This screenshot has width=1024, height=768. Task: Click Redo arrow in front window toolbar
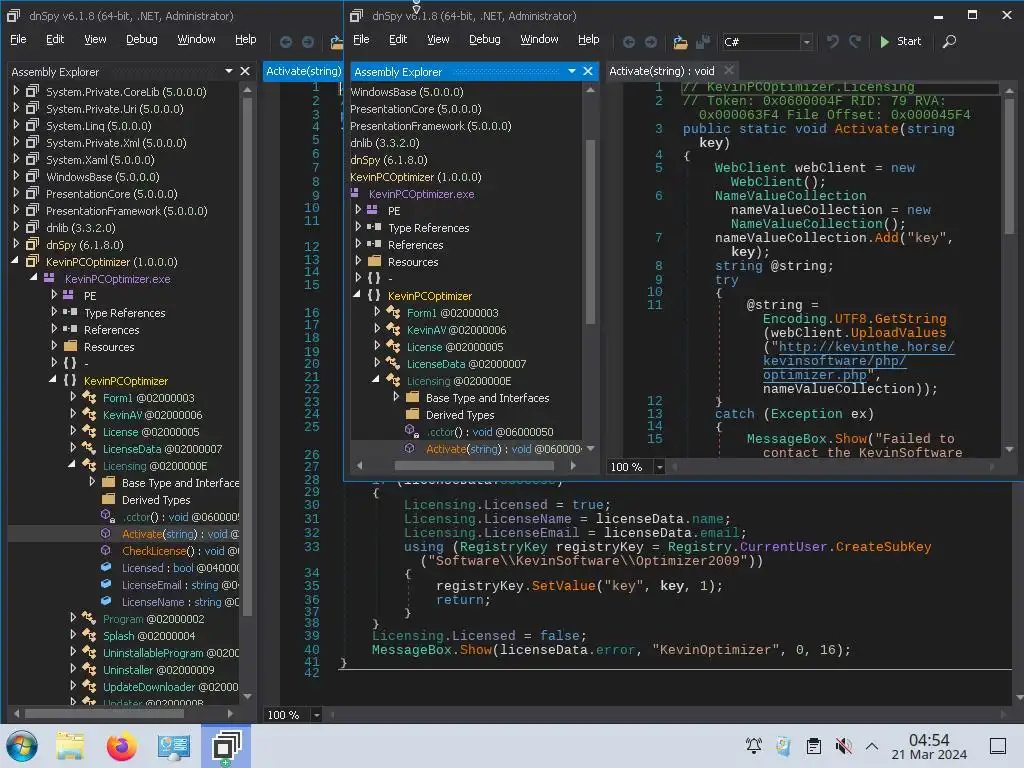[855, 41]
